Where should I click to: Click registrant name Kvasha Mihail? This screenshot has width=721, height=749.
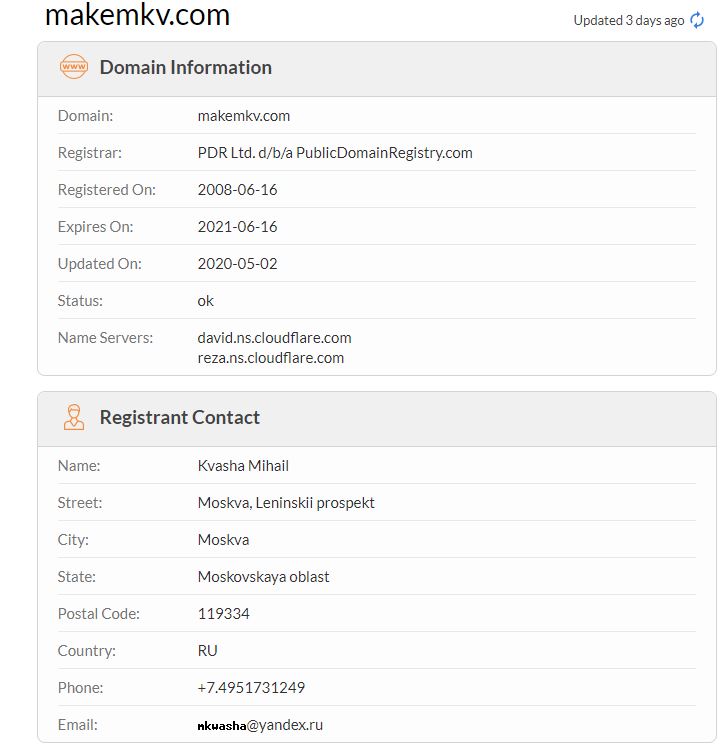point(243,466)
